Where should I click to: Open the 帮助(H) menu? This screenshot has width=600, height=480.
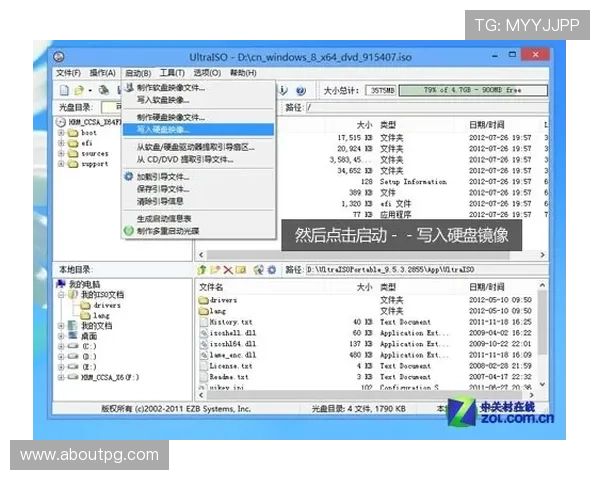click(243, 73)
